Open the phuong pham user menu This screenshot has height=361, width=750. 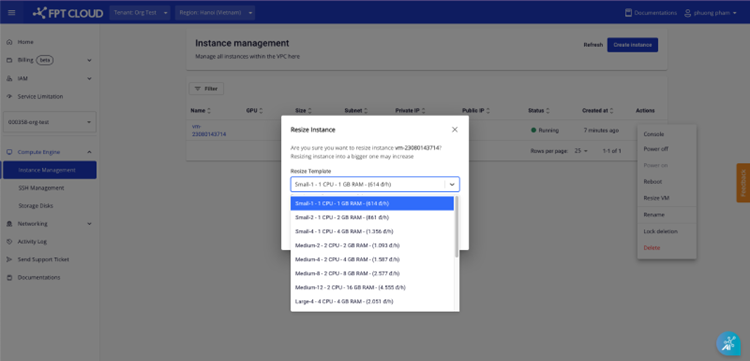[x=711, y=13]
